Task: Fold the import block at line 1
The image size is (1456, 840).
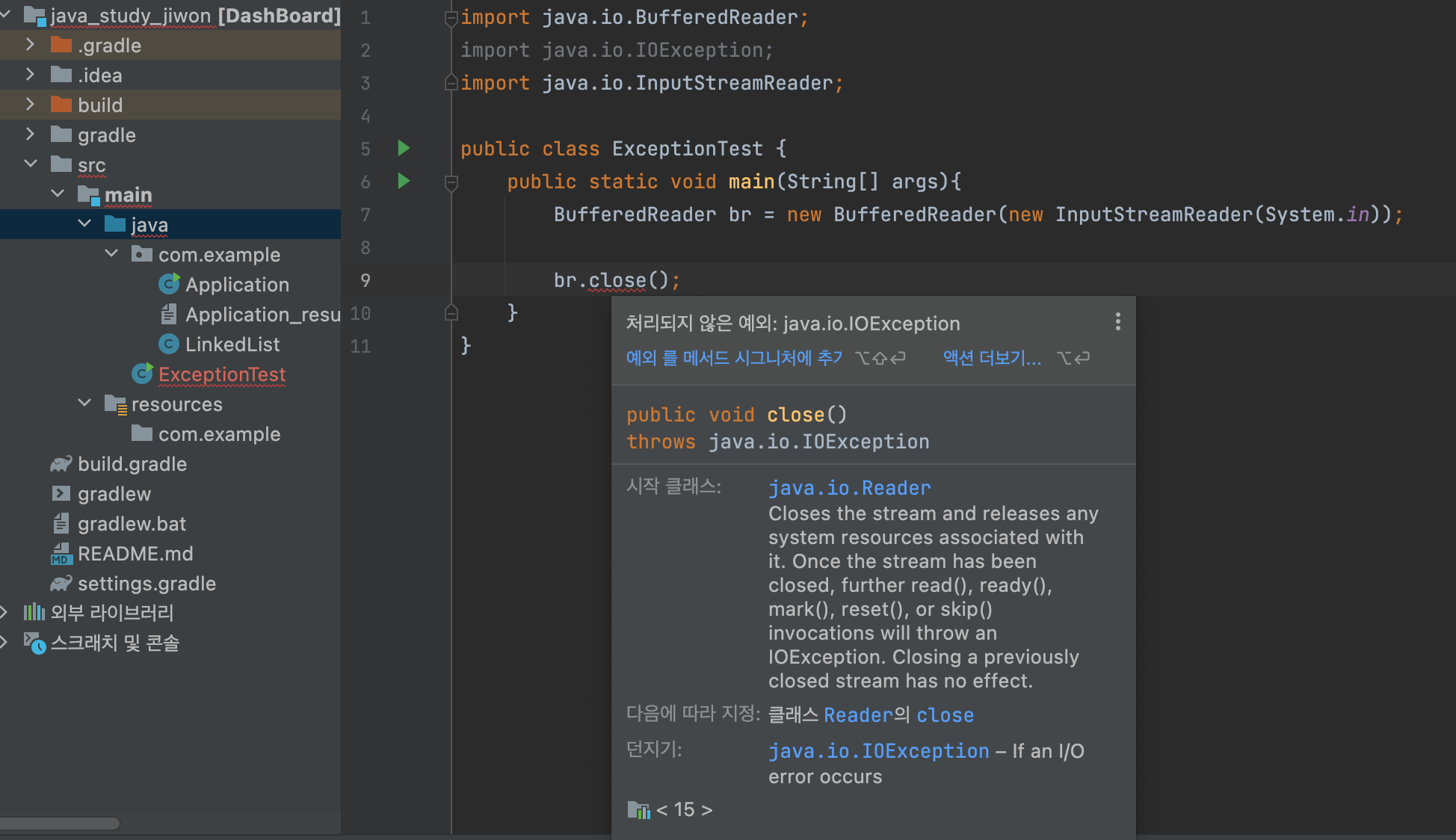Action: click(x=451, y=18)
